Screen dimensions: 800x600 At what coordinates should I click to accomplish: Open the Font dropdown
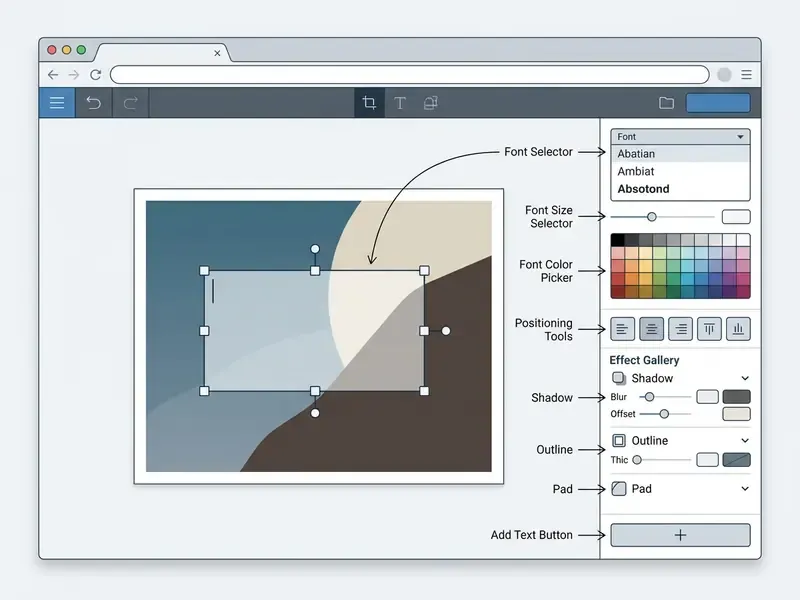(680, 137)
